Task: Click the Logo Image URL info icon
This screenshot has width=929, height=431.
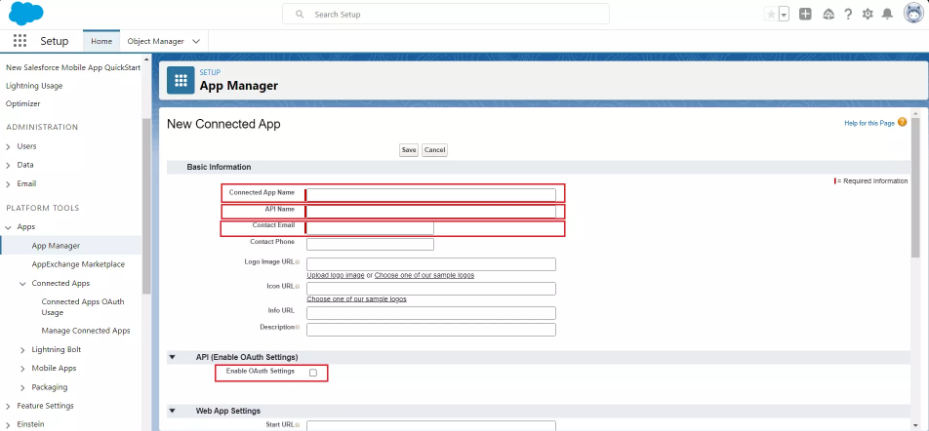Action: tap(297, 262)
